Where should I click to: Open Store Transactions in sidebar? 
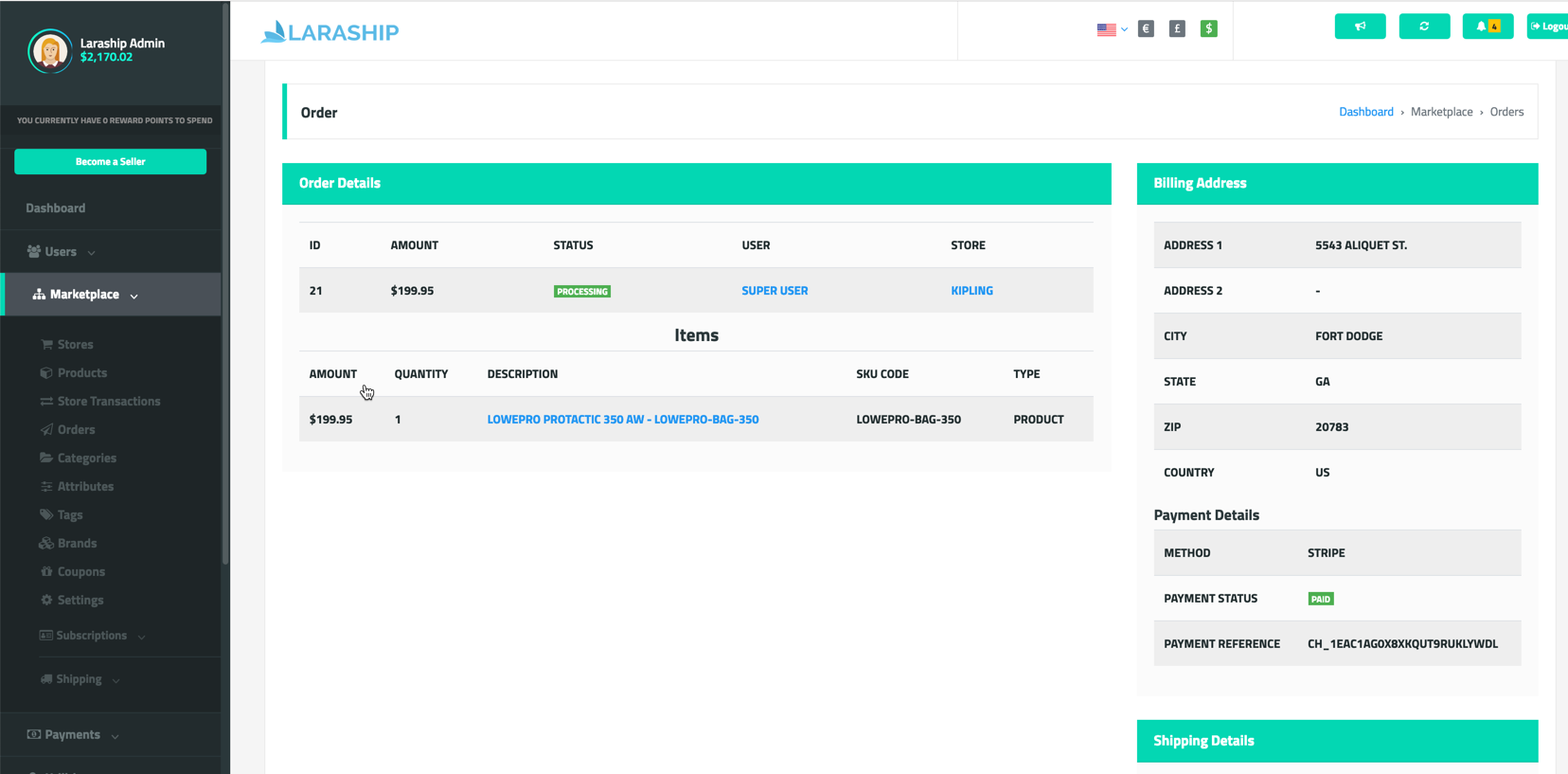coord(109,402)
